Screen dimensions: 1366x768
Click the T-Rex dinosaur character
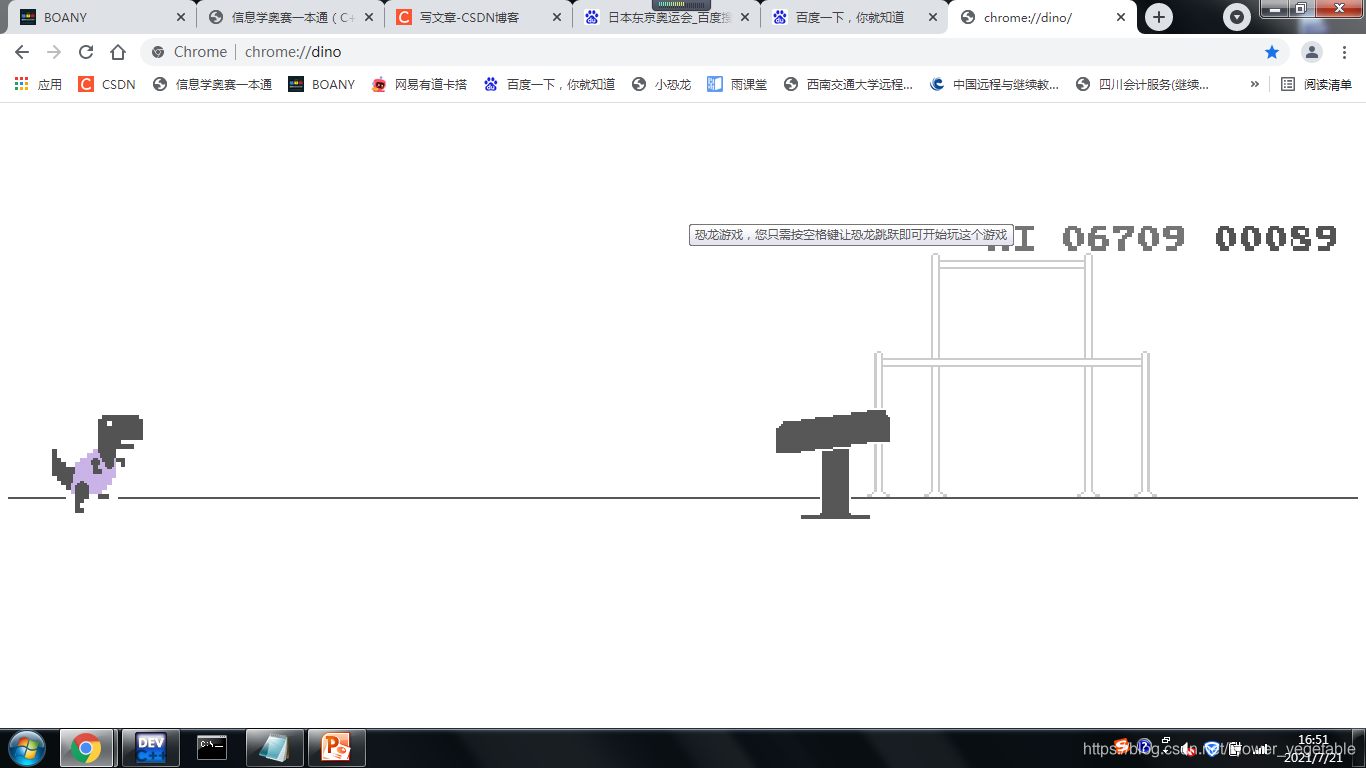click(98, 463)
